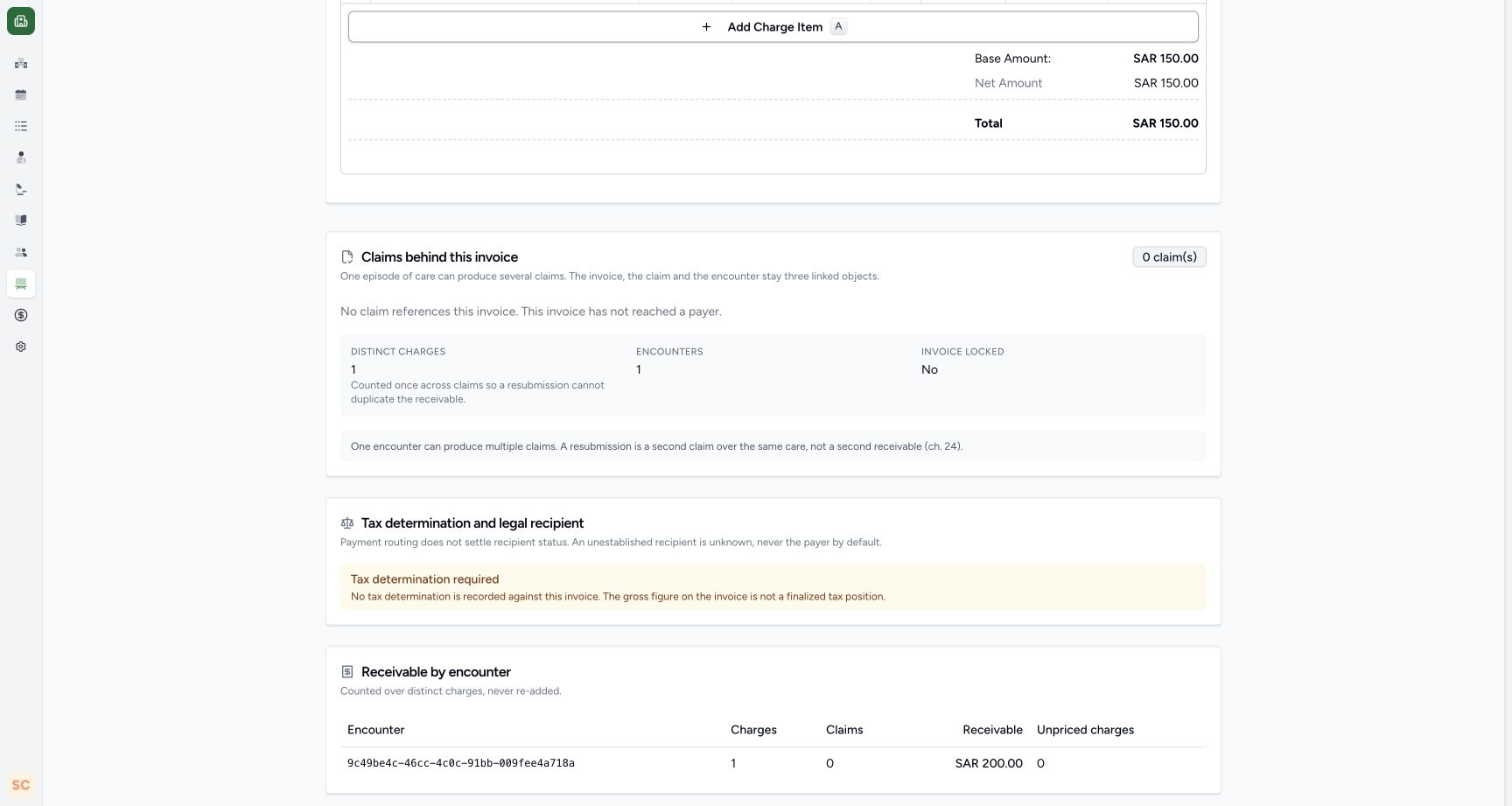1512x806 pixels.
Task: Open the dollar billing sidebar icon
Action: (x=21, y=315)
